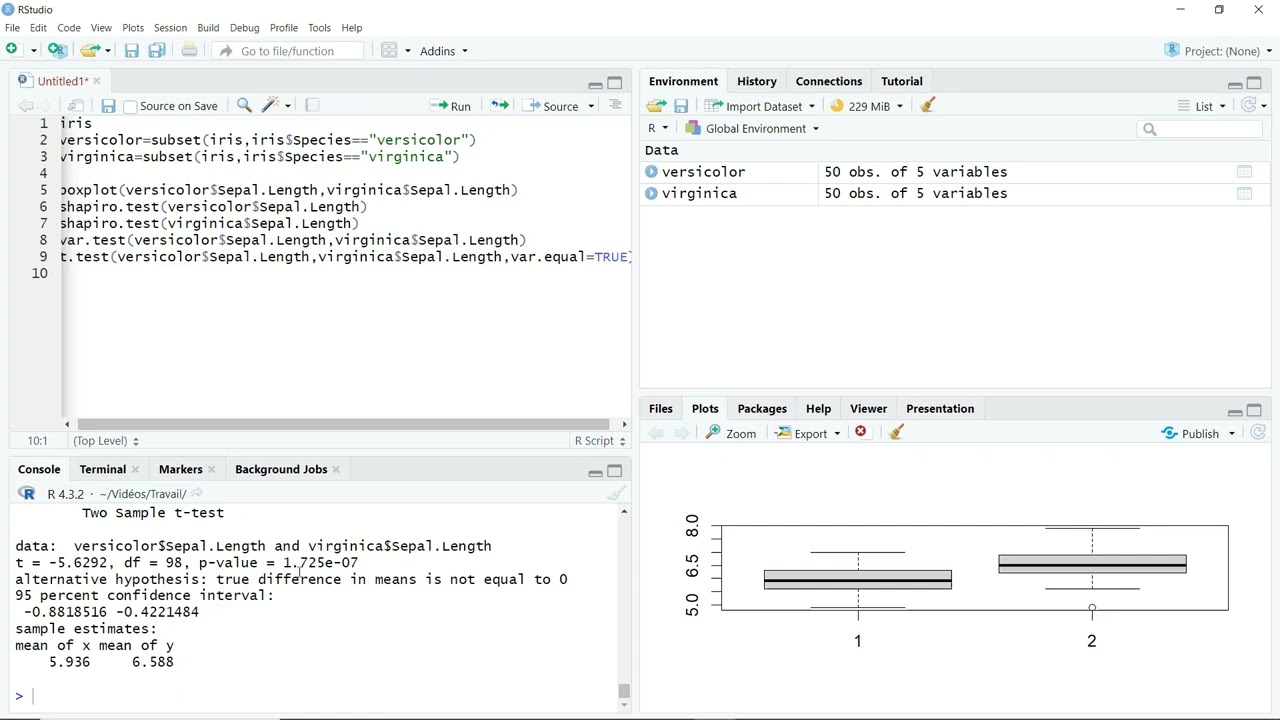Click the plot Zoom button
Viewport: 1280px width, 720px height.
(x=731, y=433)
